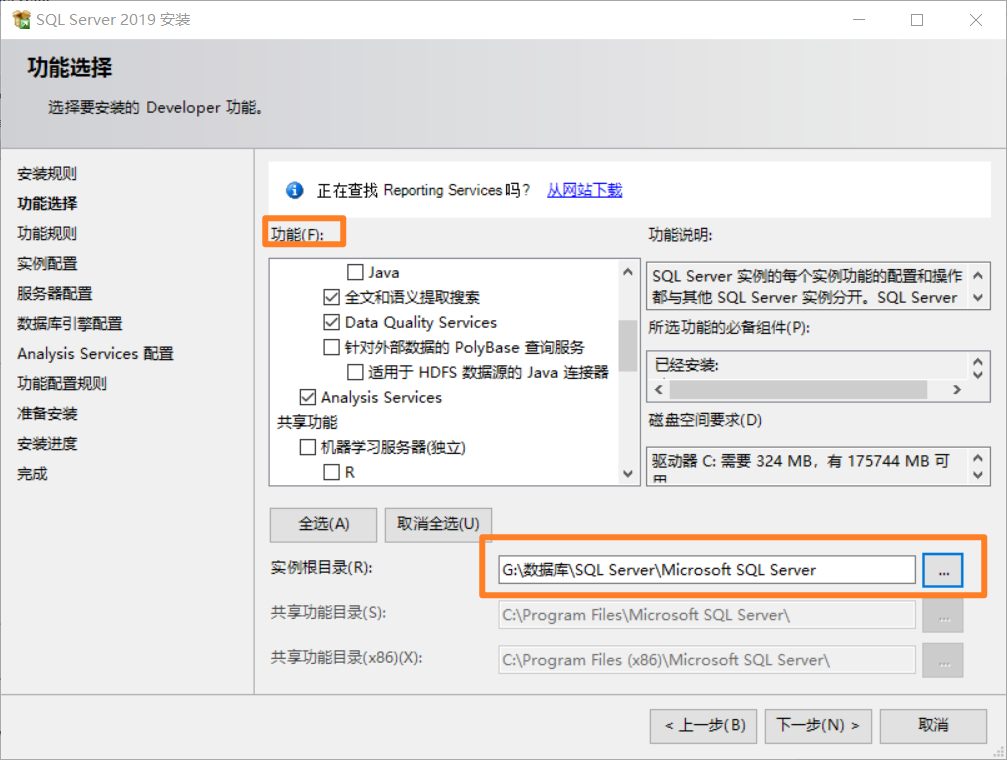Click down arrow in 磁盘空间要求 box

click(977, 475)
